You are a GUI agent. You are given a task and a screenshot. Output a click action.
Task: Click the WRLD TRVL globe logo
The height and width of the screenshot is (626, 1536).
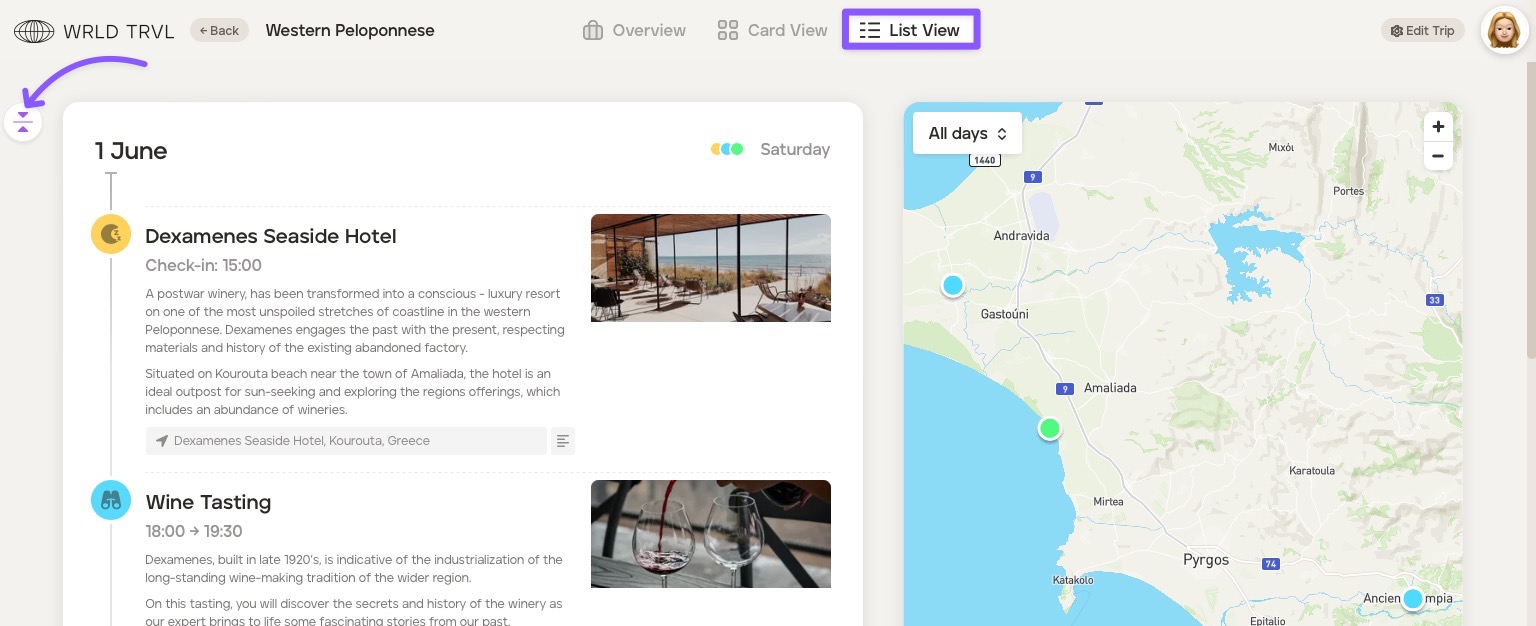point(34,31)
